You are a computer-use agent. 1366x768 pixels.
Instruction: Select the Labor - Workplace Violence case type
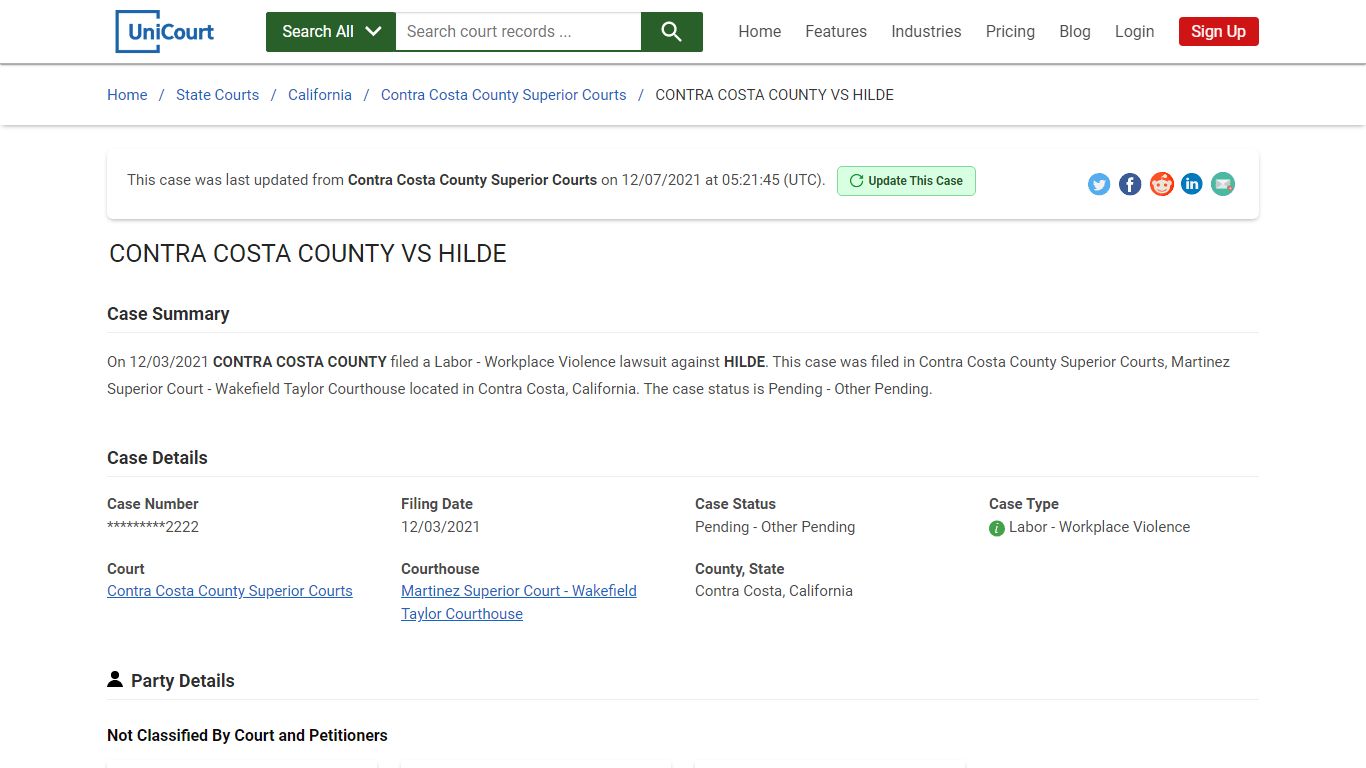pos(1099,527)
